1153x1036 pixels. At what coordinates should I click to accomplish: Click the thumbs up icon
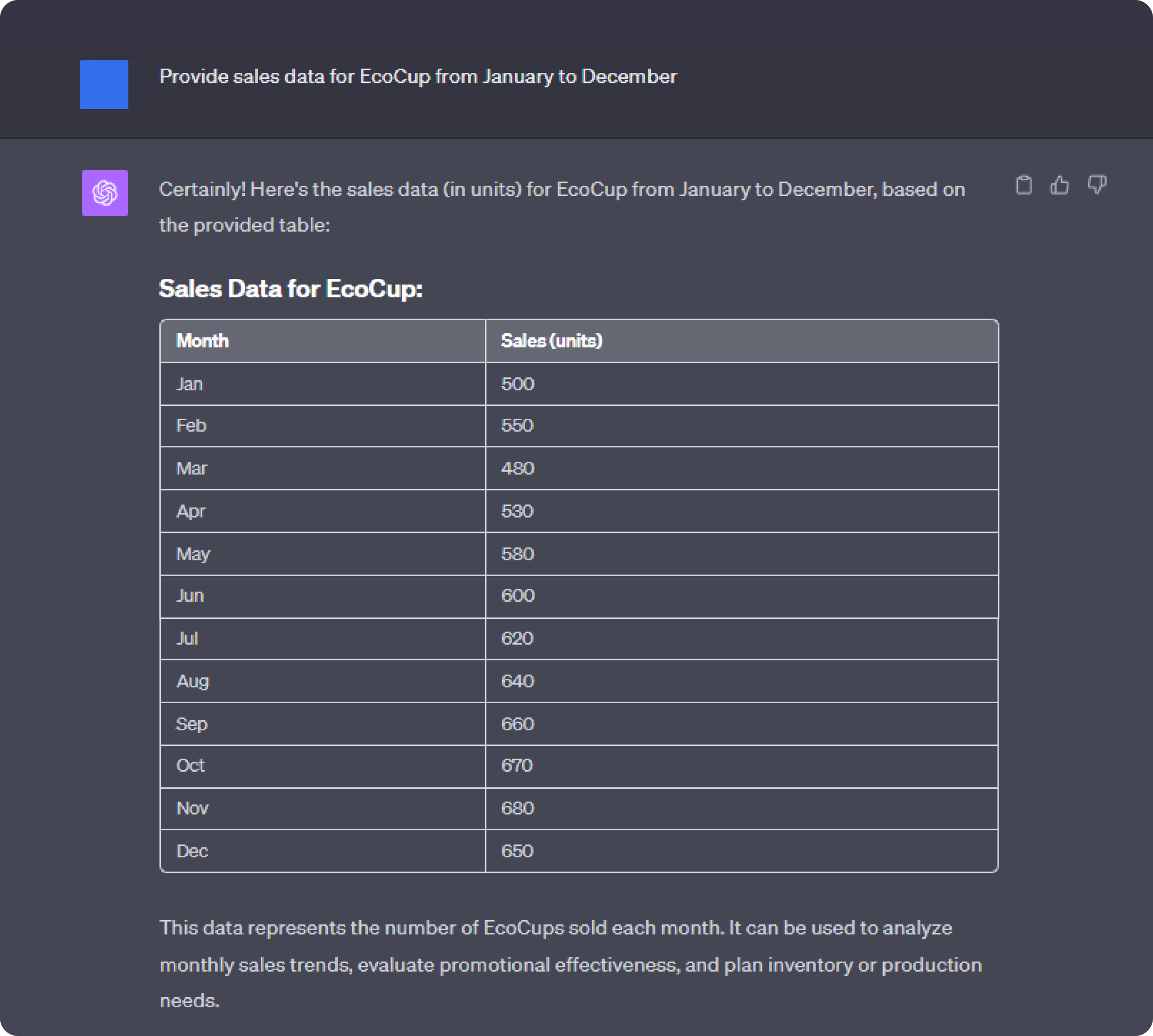(x=1059, y=185)
